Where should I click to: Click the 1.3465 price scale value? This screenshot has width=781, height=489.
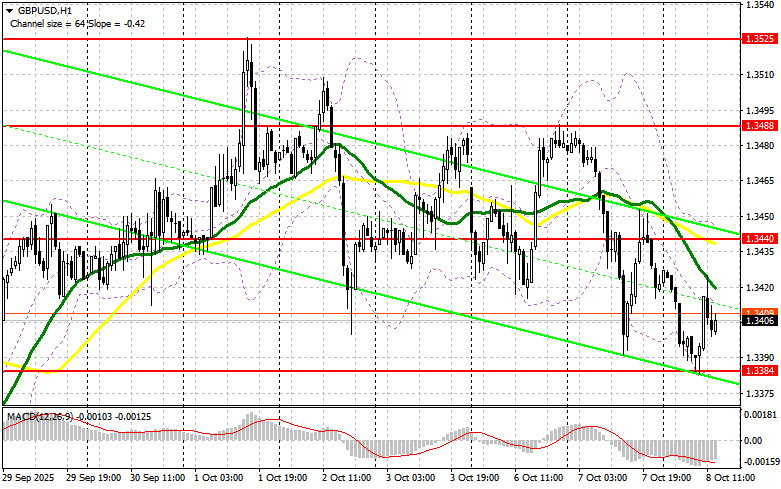(x=760, y=181)
